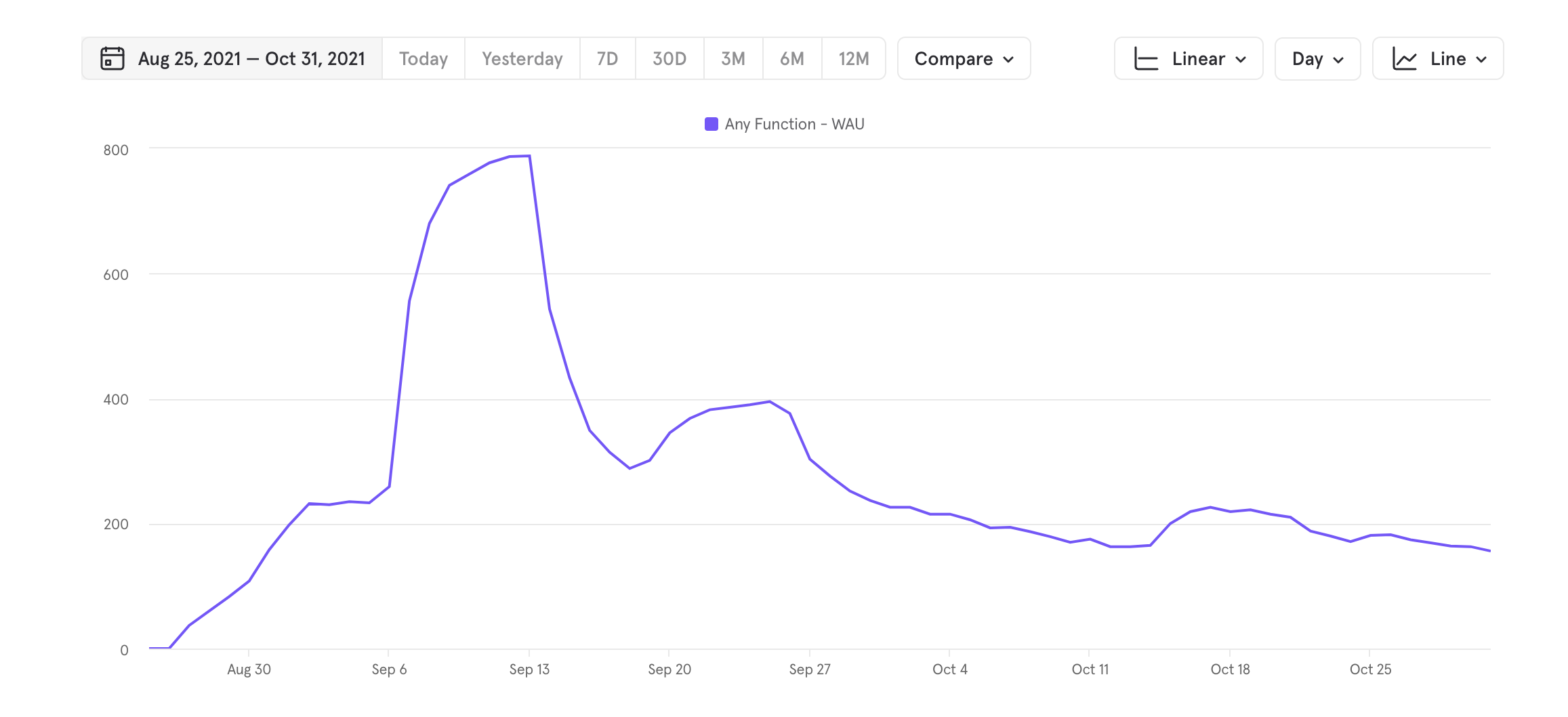
Task: Select the Yesterday date preset
Action: click(x=522, y=59)
